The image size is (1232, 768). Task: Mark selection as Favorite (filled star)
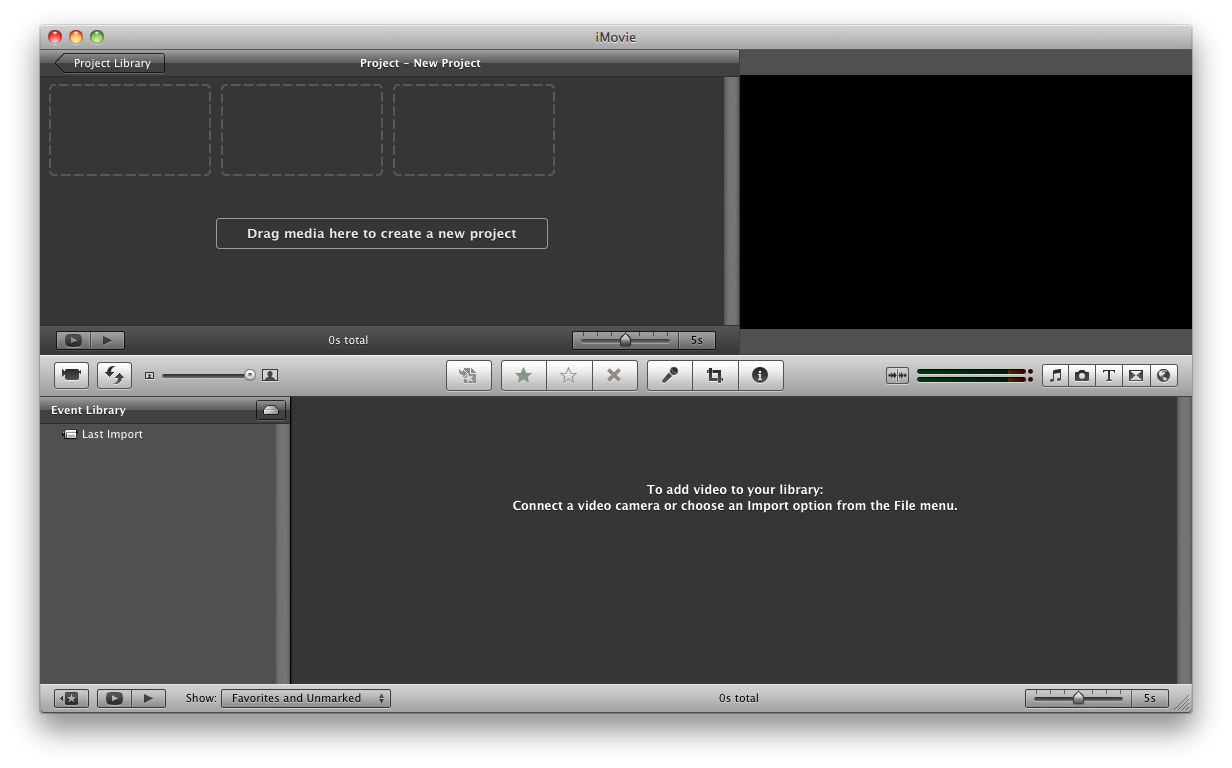(523, 375)
